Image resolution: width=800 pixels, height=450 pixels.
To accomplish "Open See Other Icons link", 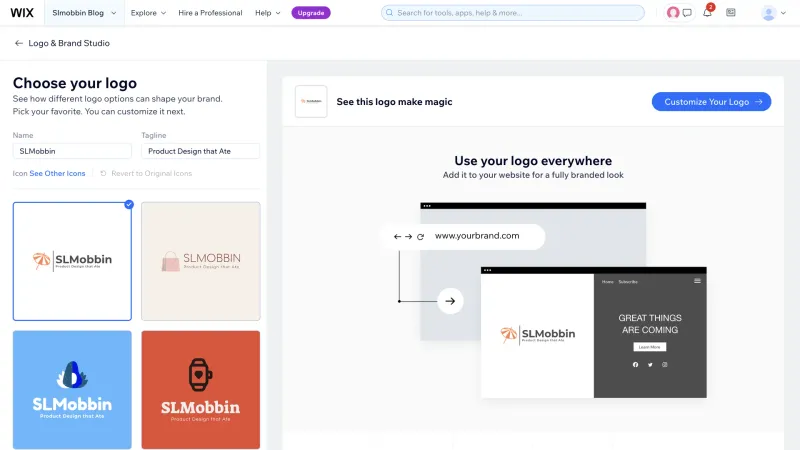I will point(57,173).
